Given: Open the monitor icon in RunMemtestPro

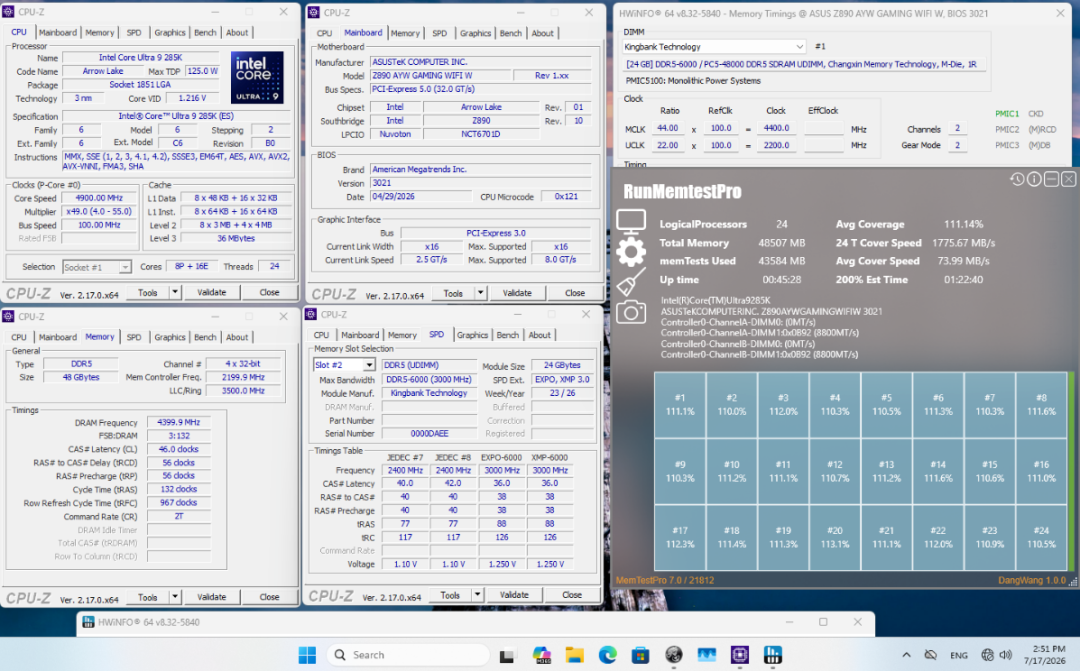Looking at the screenshot, I should coord(631,222).
